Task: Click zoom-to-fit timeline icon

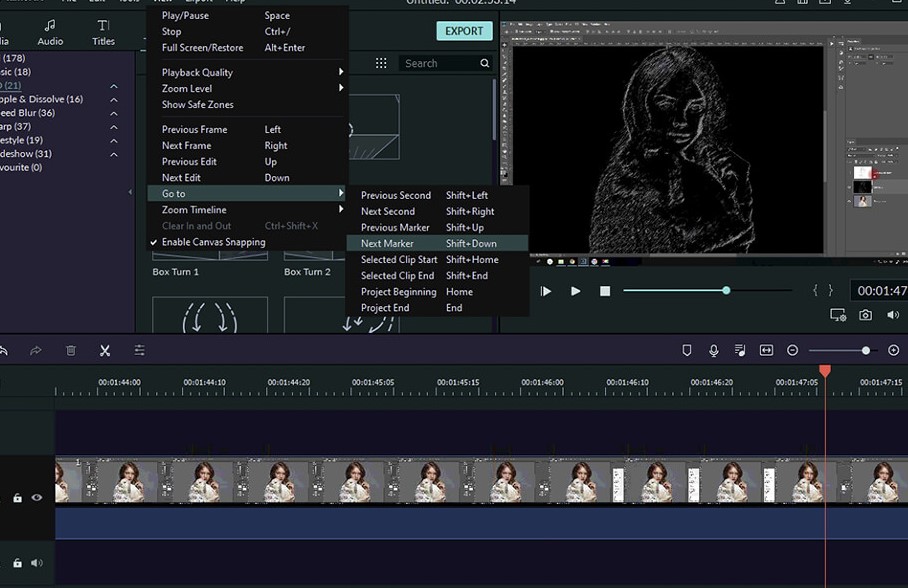Action: [x=766, y=350]
